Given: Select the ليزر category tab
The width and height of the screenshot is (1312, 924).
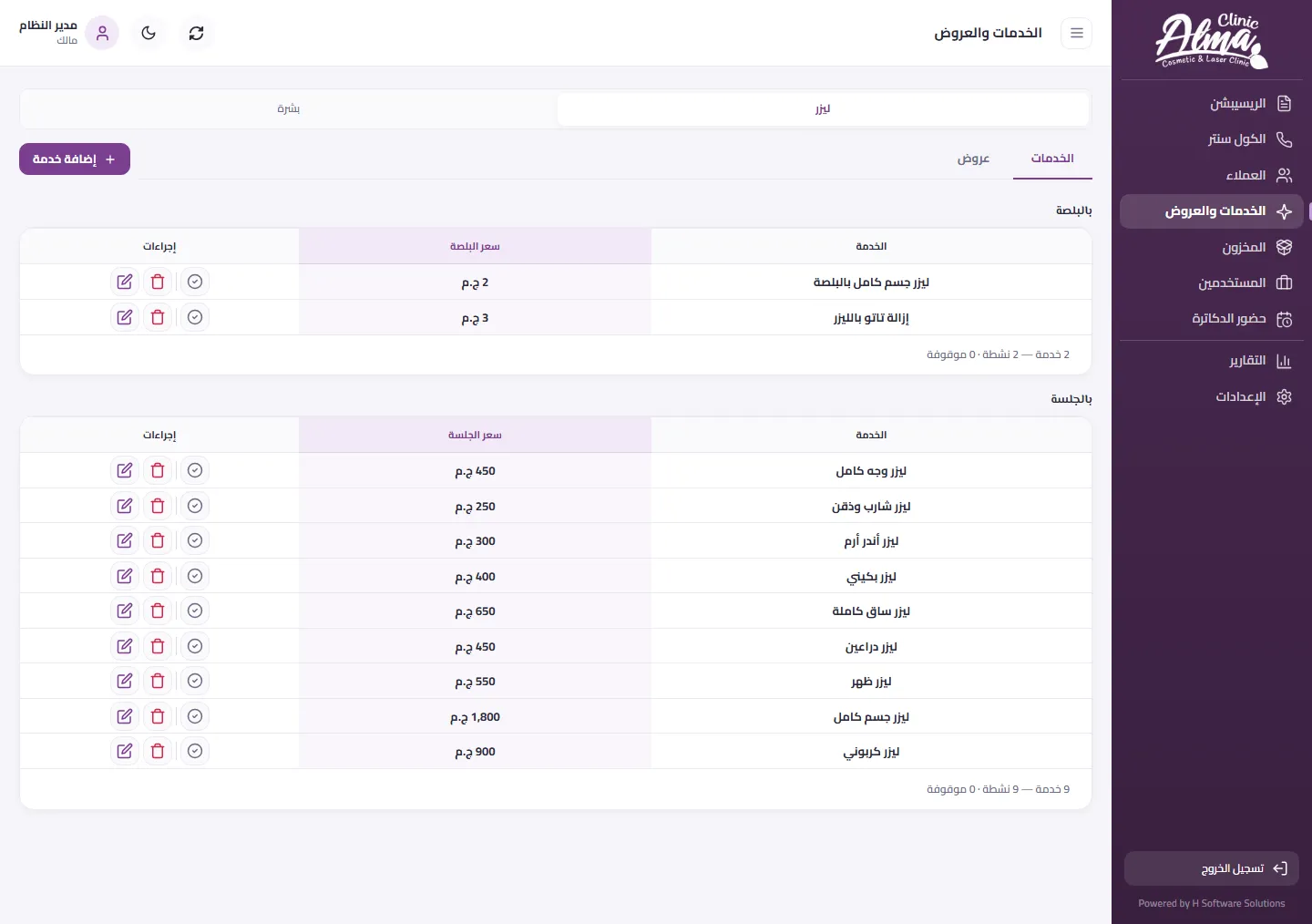Looking at the screenshot, I should point(823,108).
